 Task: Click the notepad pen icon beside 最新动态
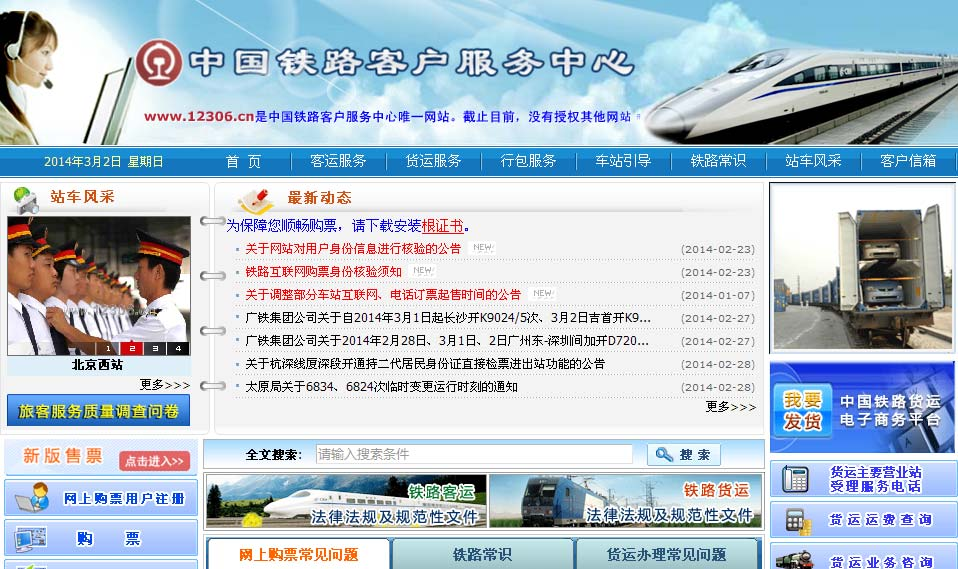pos(255,200)
